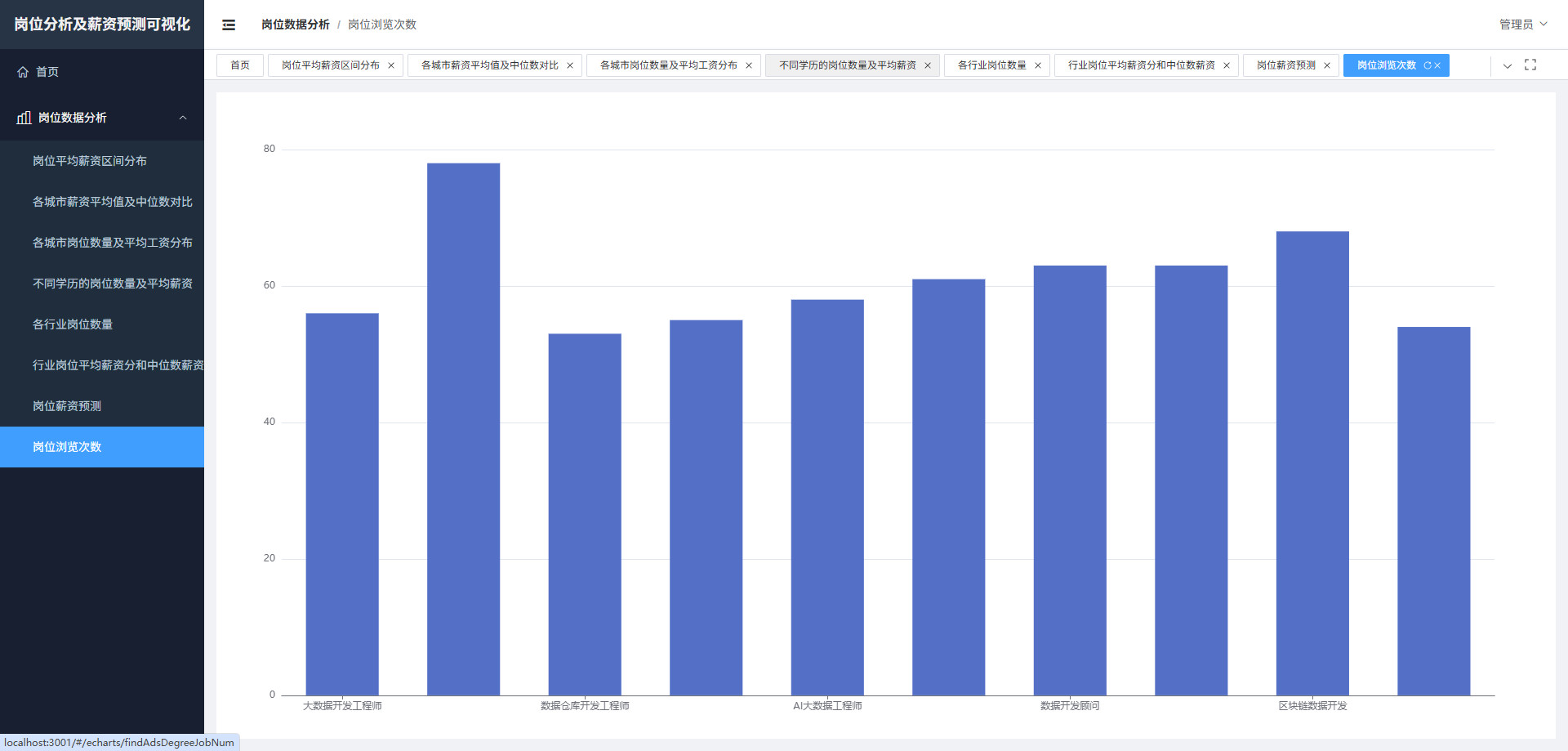Click the 区块链数据开发 bar
This screenshot has width=1568, height=751.
click(1312, 463)
